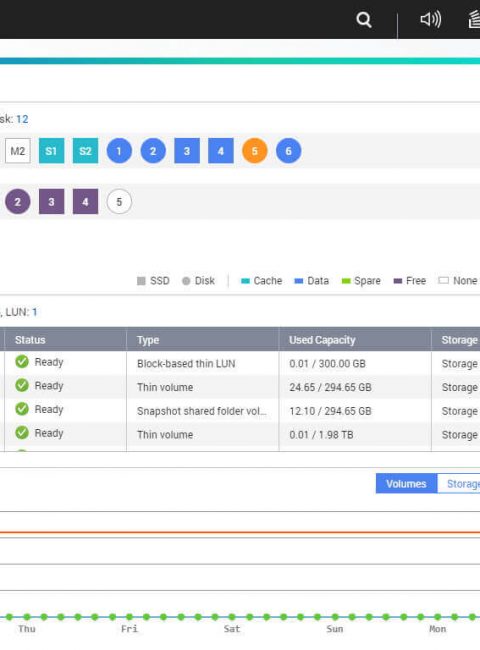480x650 pixels.
Task: Click the disk count link 12
Action: pos(22,119)
